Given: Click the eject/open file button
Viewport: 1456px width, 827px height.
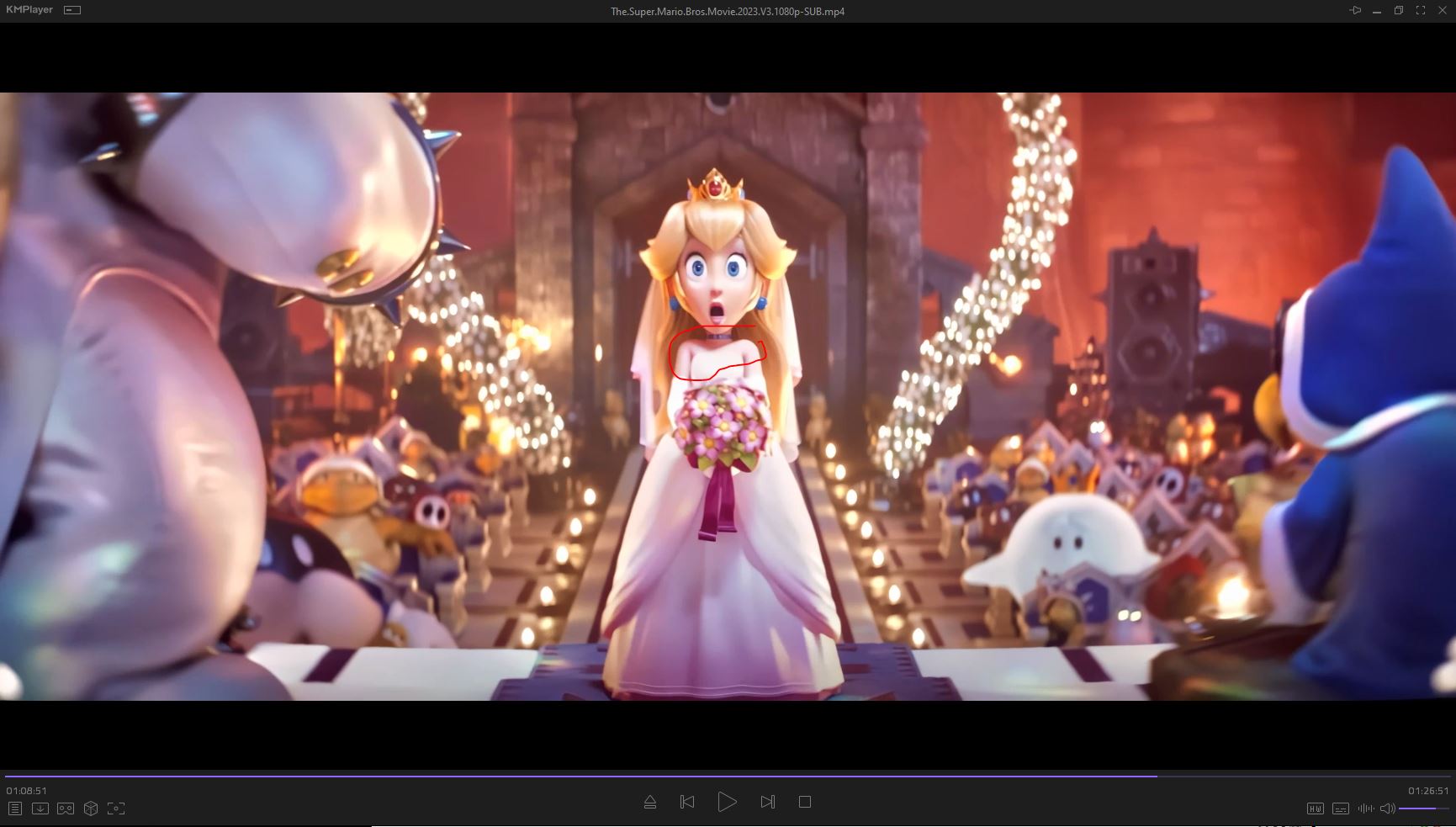Looking at the screenshot, I should pyautogui.click(x=649, y=802).
